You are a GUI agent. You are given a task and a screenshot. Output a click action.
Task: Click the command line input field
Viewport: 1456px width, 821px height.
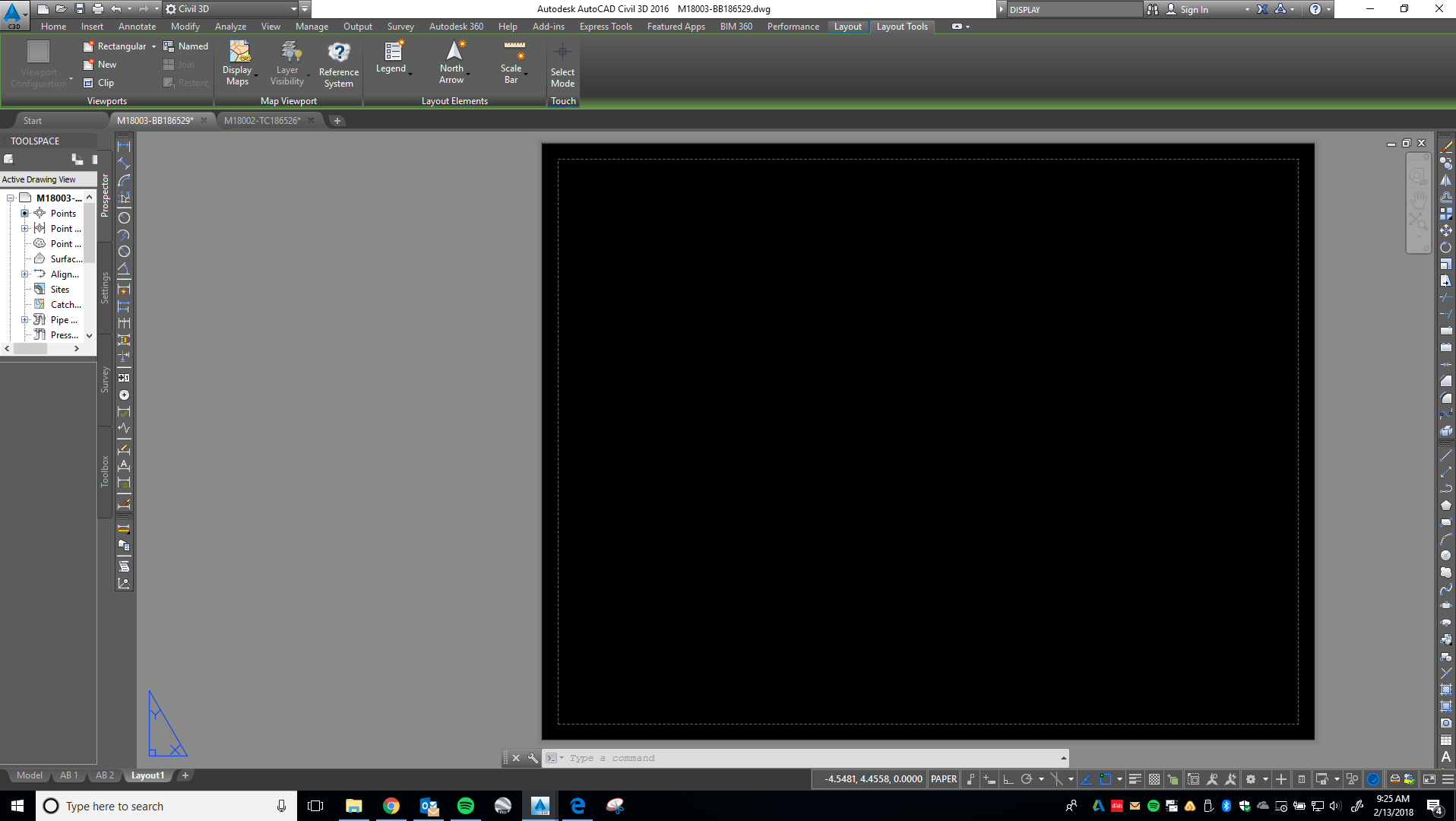point(812,758)
